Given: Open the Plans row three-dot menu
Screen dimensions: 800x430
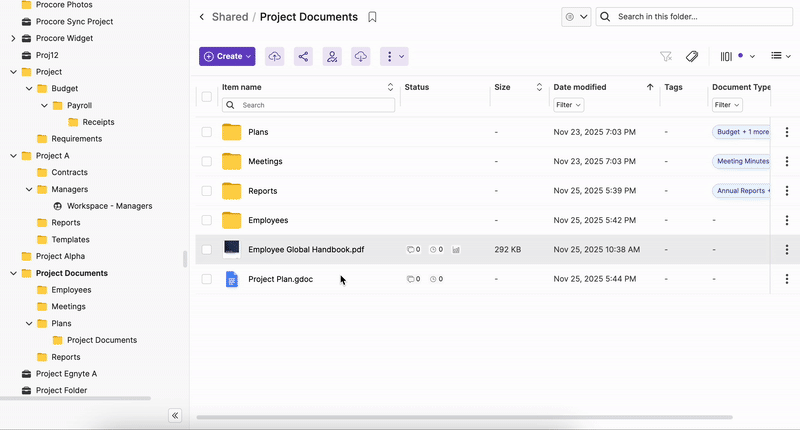Looking at the screenshot, I should point(787,132).
